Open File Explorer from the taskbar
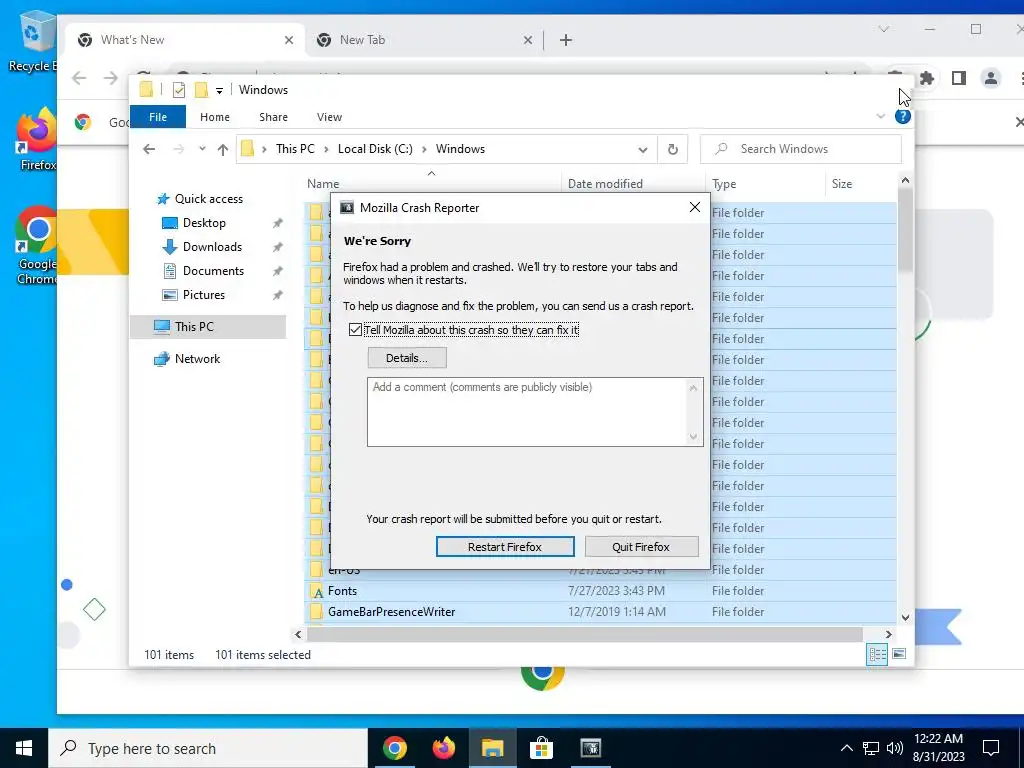This screenshot has height=768, width=1024. click(492, 748)
